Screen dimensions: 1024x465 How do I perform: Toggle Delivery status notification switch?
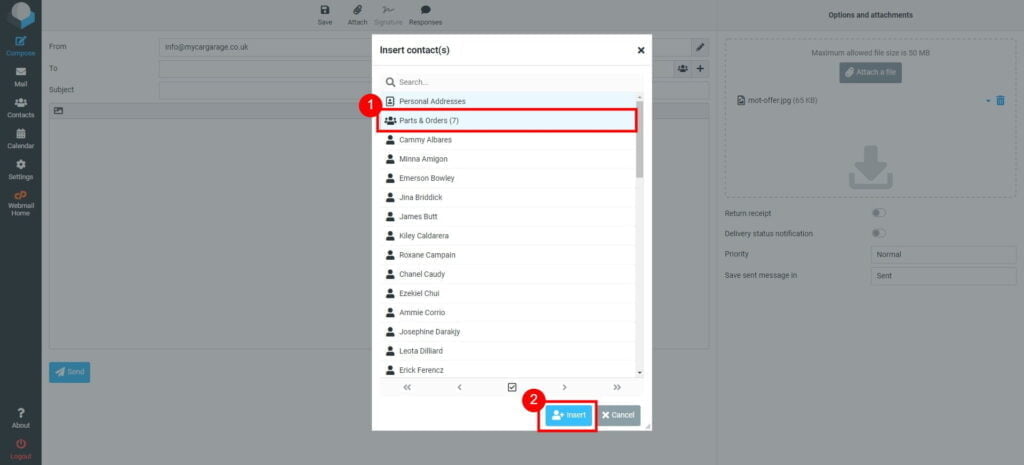[879, 233]
